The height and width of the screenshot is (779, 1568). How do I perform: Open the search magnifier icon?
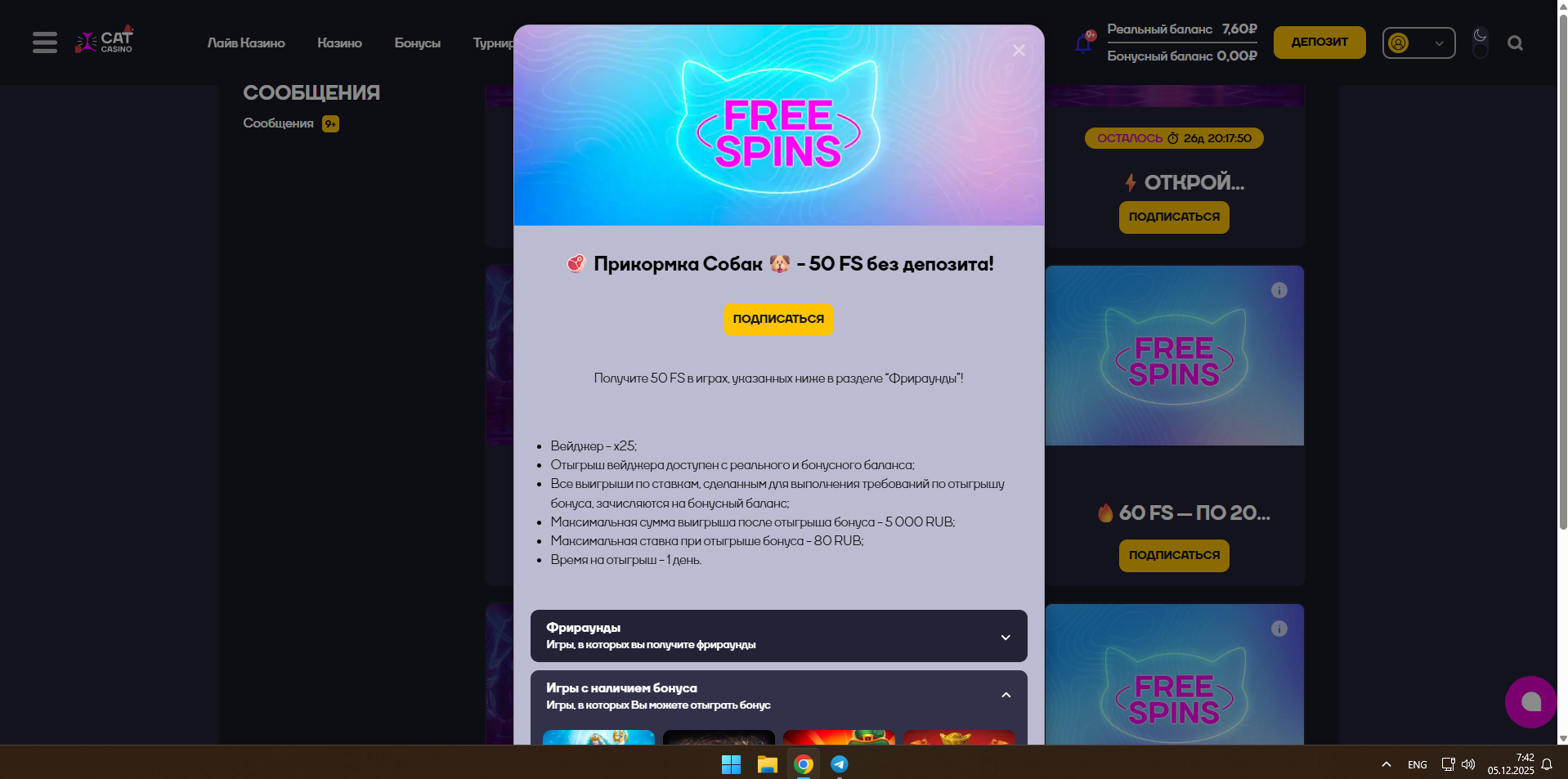pyautogui.click(x=1515, y=43)
